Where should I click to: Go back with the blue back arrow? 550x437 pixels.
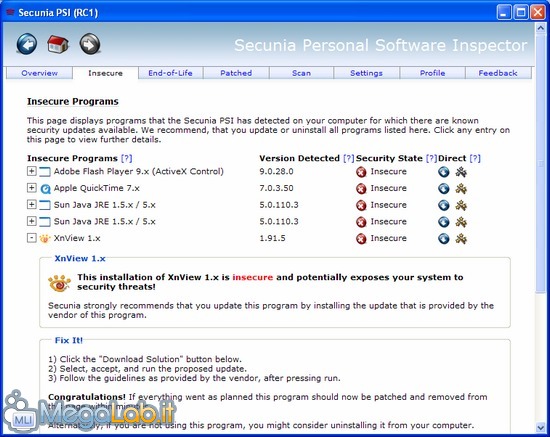27,44
